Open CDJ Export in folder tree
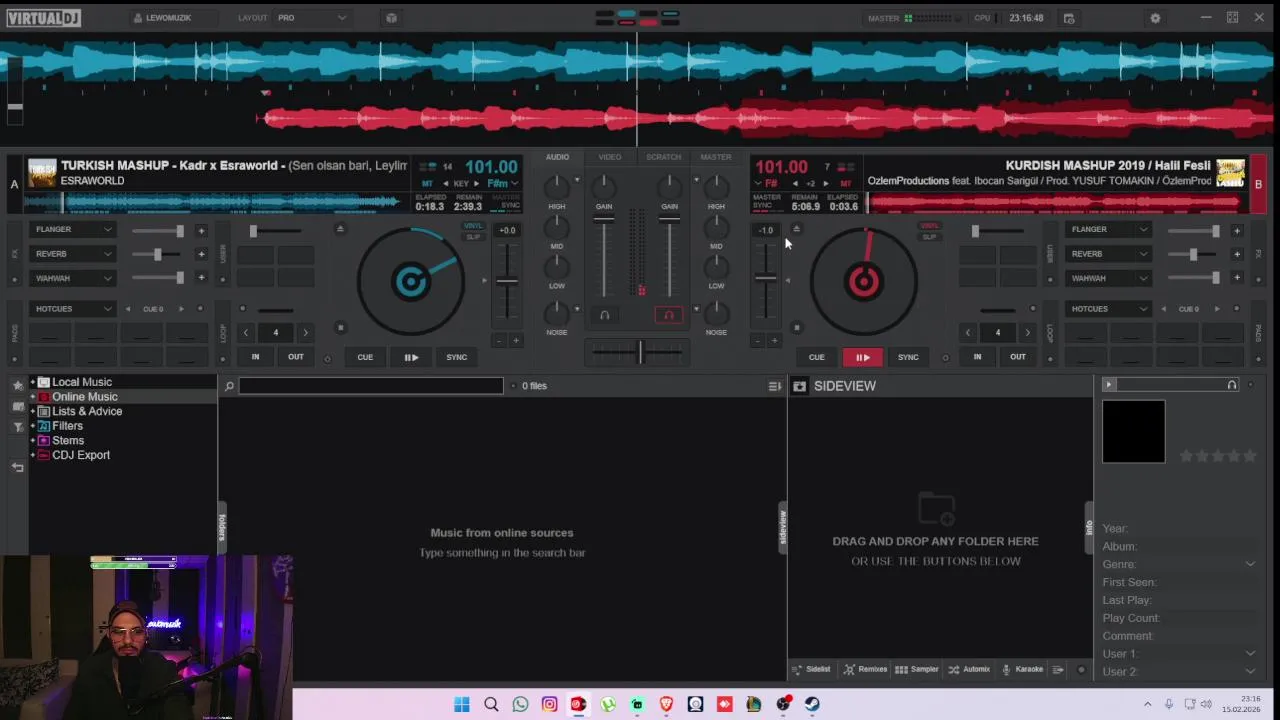The height and width of the screenshot is (720, 1280). (x=81, y=455)
